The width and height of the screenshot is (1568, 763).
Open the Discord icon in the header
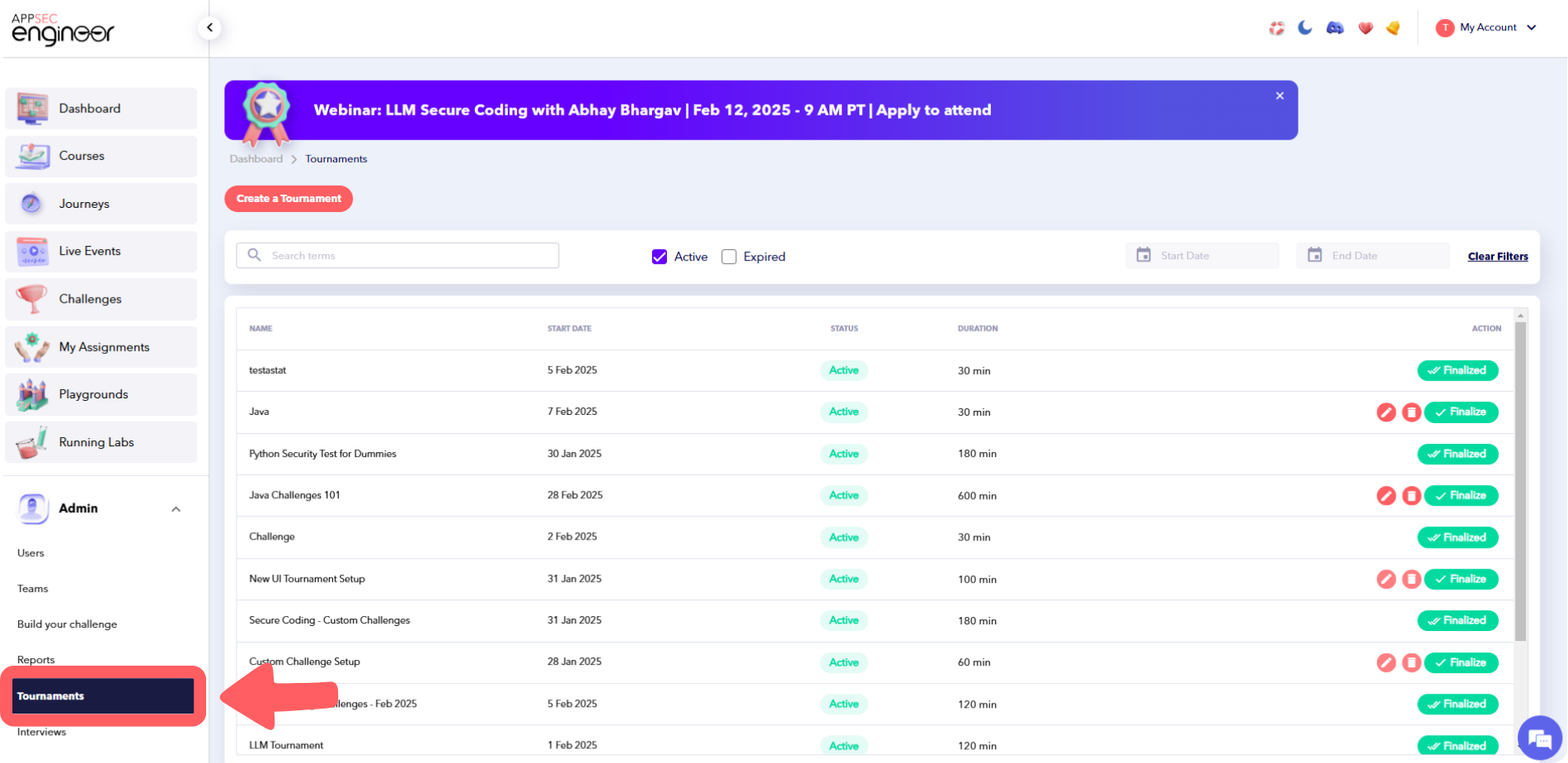(1335, 27)
